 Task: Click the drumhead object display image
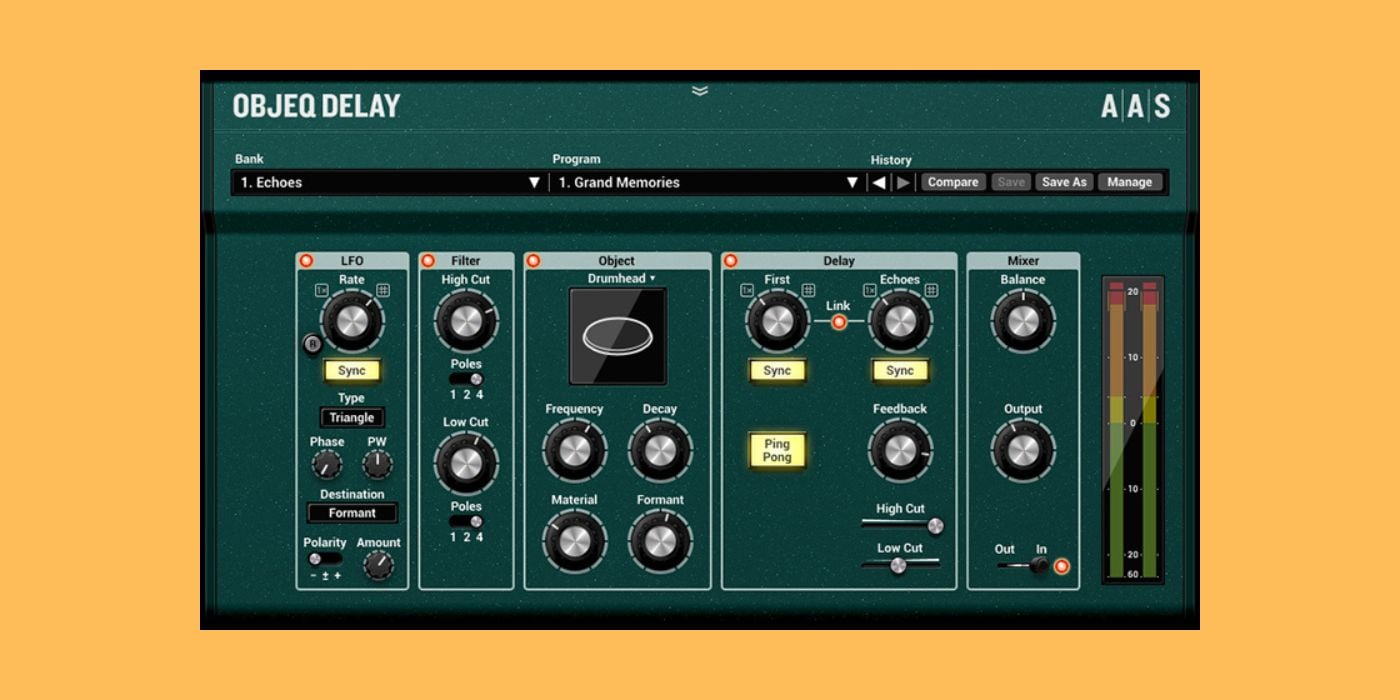point(618,336)
